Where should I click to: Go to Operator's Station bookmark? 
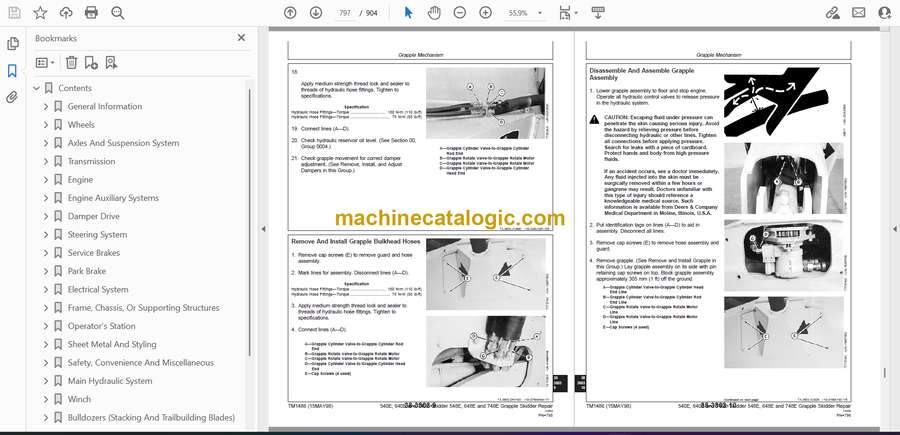tap(102, 326)
